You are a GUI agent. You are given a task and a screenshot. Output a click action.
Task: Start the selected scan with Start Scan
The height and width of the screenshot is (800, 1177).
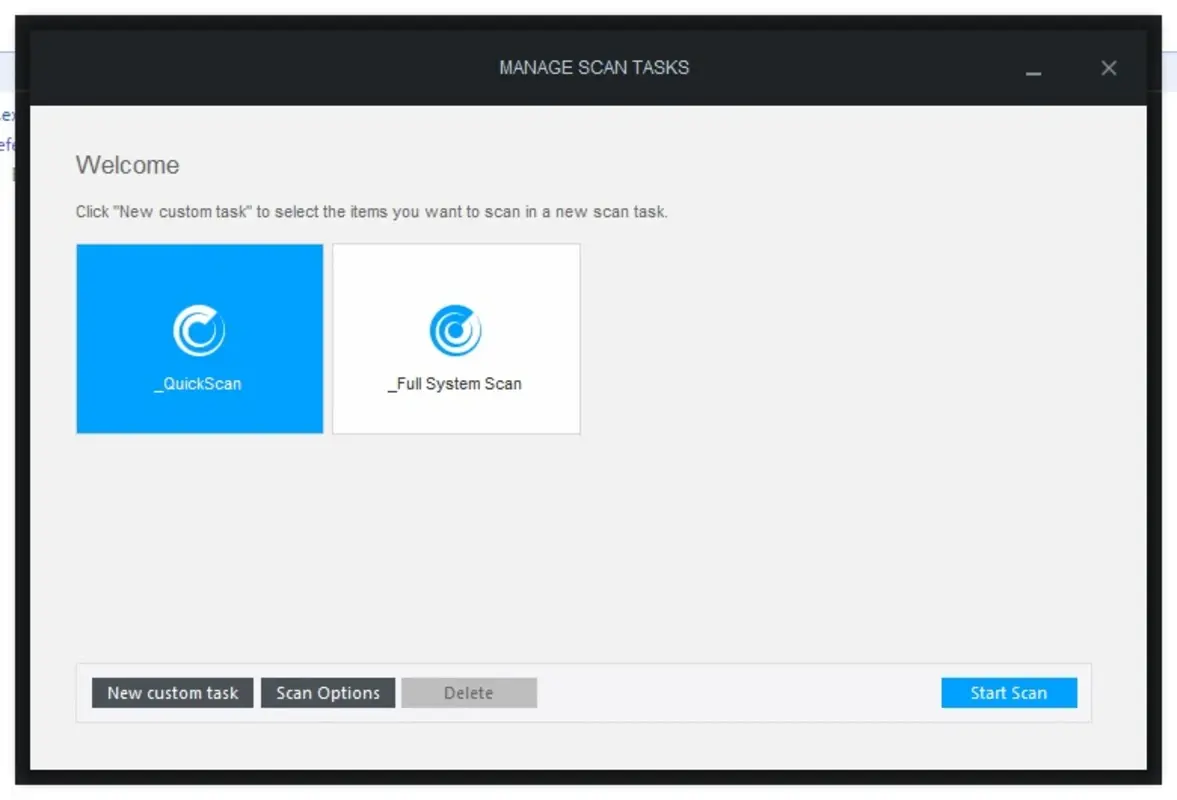tap(1008, 692)
